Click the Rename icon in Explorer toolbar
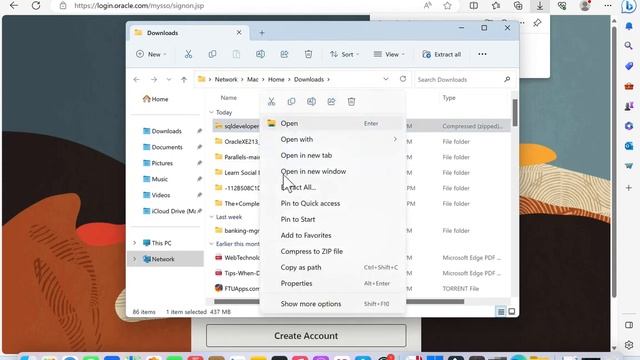Screen dimensions: 640x360 point(260,54)
